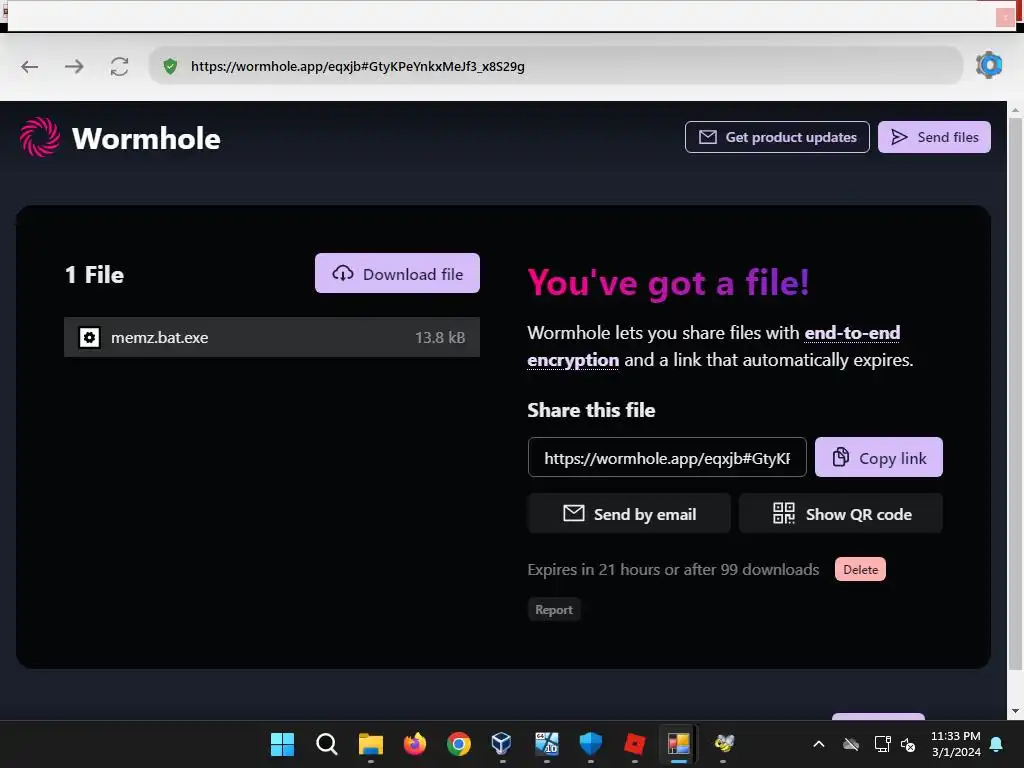The width and height of the screenshot is (1024, 768).
Task: Open File Explorer from the taskbar
Action: point(371,744)
